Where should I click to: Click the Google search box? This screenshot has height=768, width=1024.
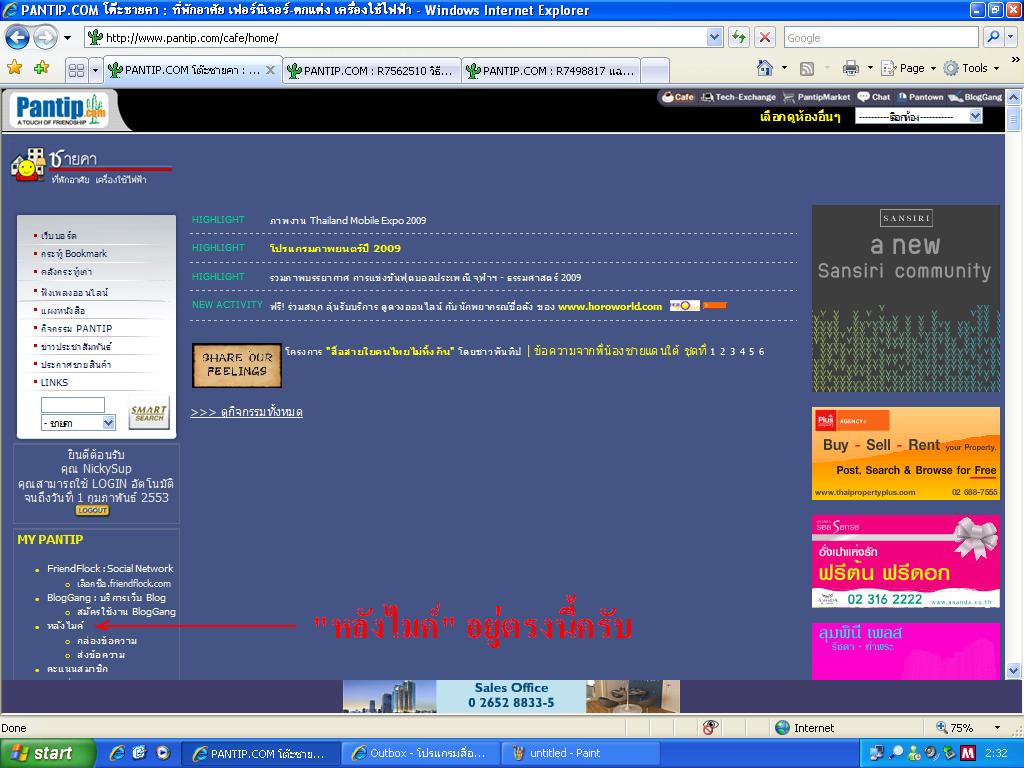click(x=881, y=38)
